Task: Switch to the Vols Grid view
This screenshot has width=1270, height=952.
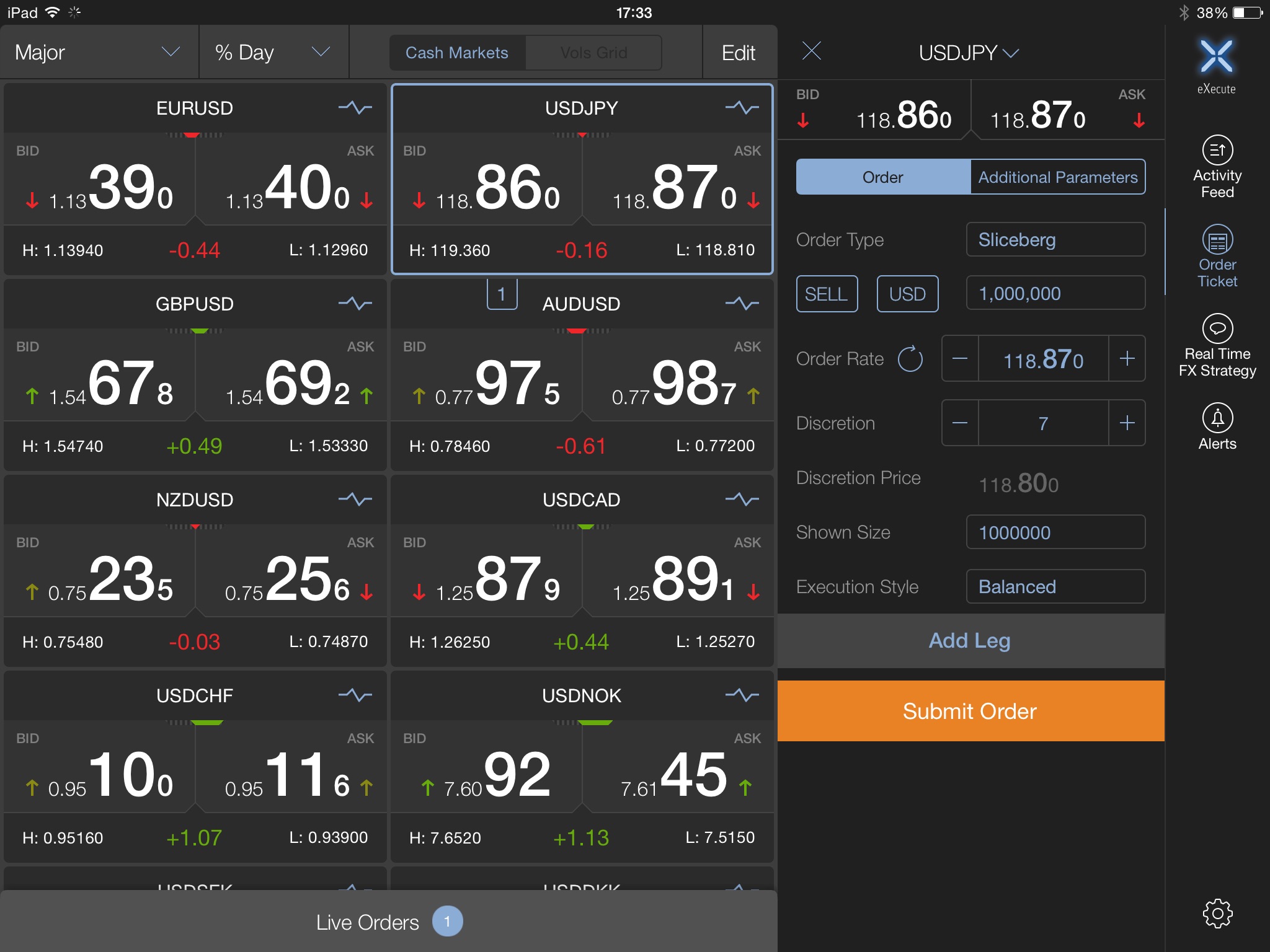Action: coord(593,53)
